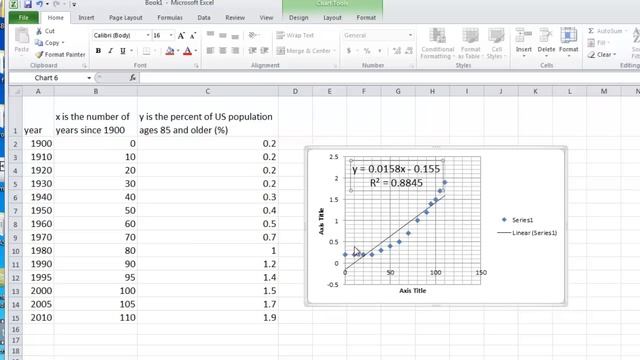Click the Select All corner button
Image resolution: width=640 pixels, height=360 pixels.
click(x=16, y=91)
